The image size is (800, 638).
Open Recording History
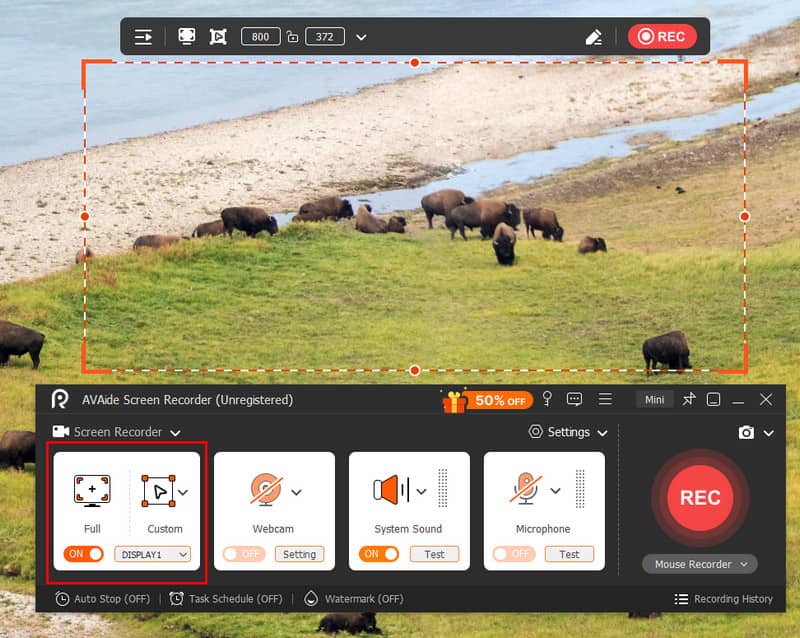723,599
